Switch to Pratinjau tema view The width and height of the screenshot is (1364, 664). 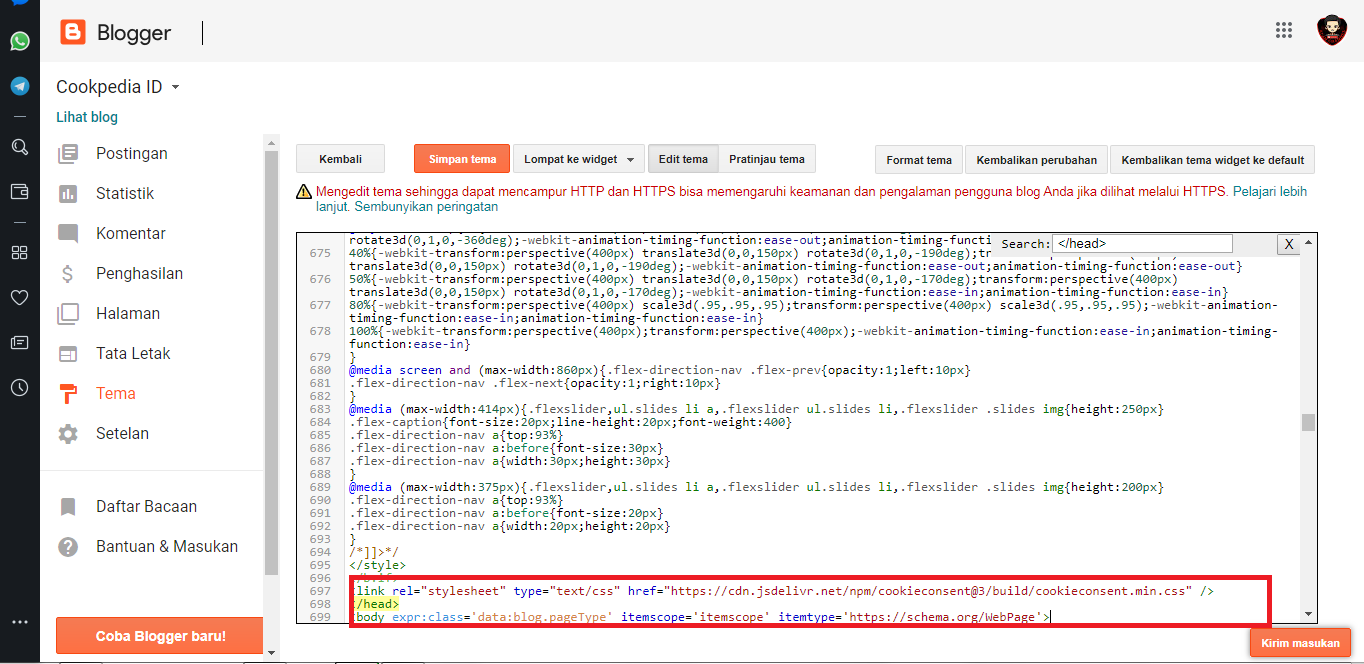pos(766,159)
